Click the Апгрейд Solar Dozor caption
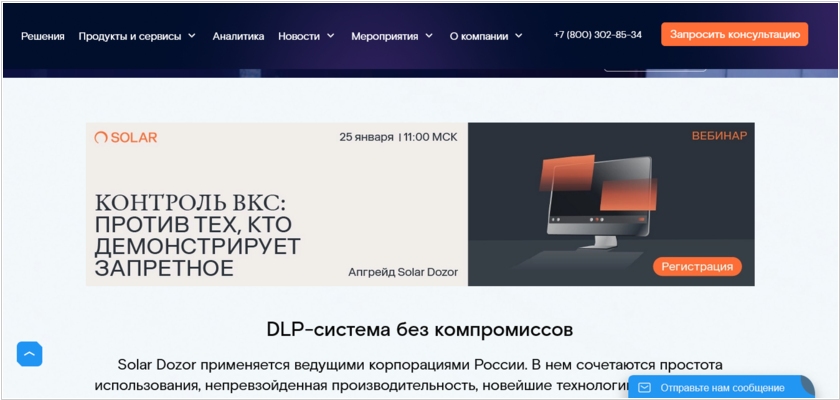This screenshot has width=840, height=400. [x=403, y=272]
